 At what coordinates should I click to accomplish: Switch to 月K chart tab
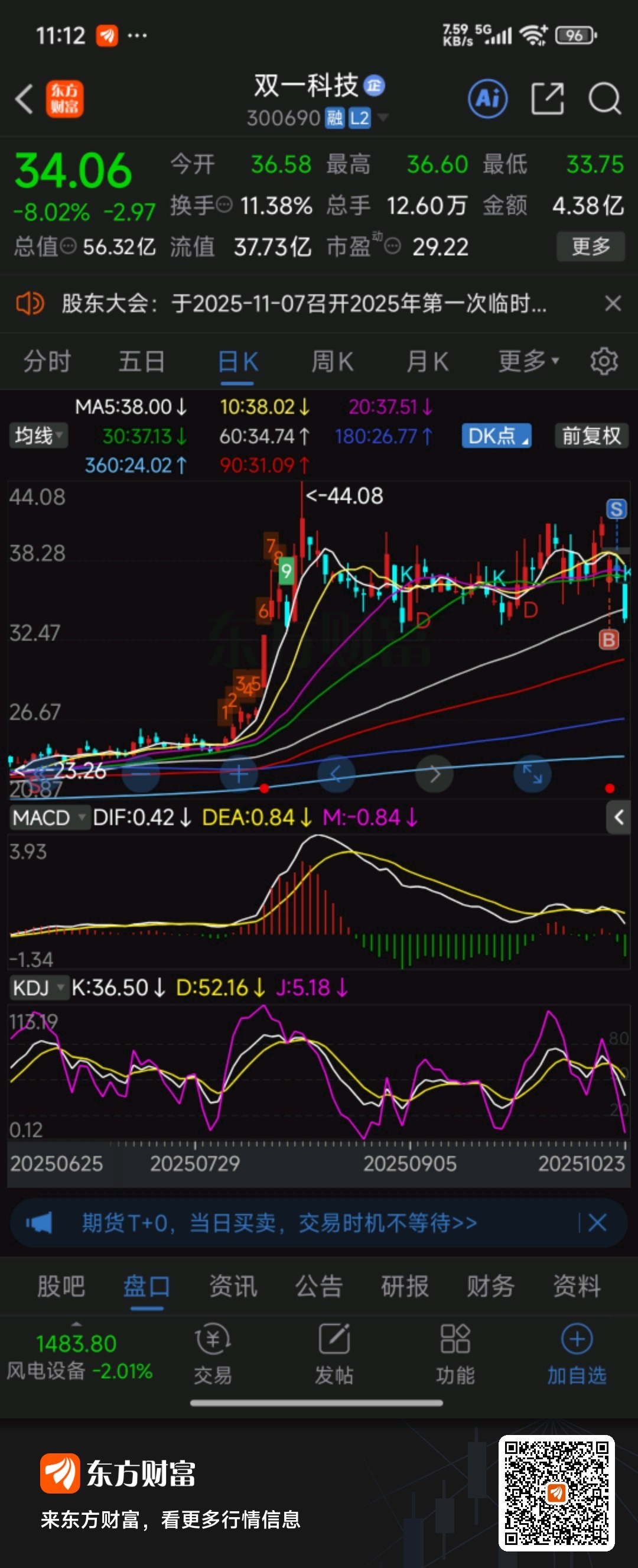coord(427,362)
